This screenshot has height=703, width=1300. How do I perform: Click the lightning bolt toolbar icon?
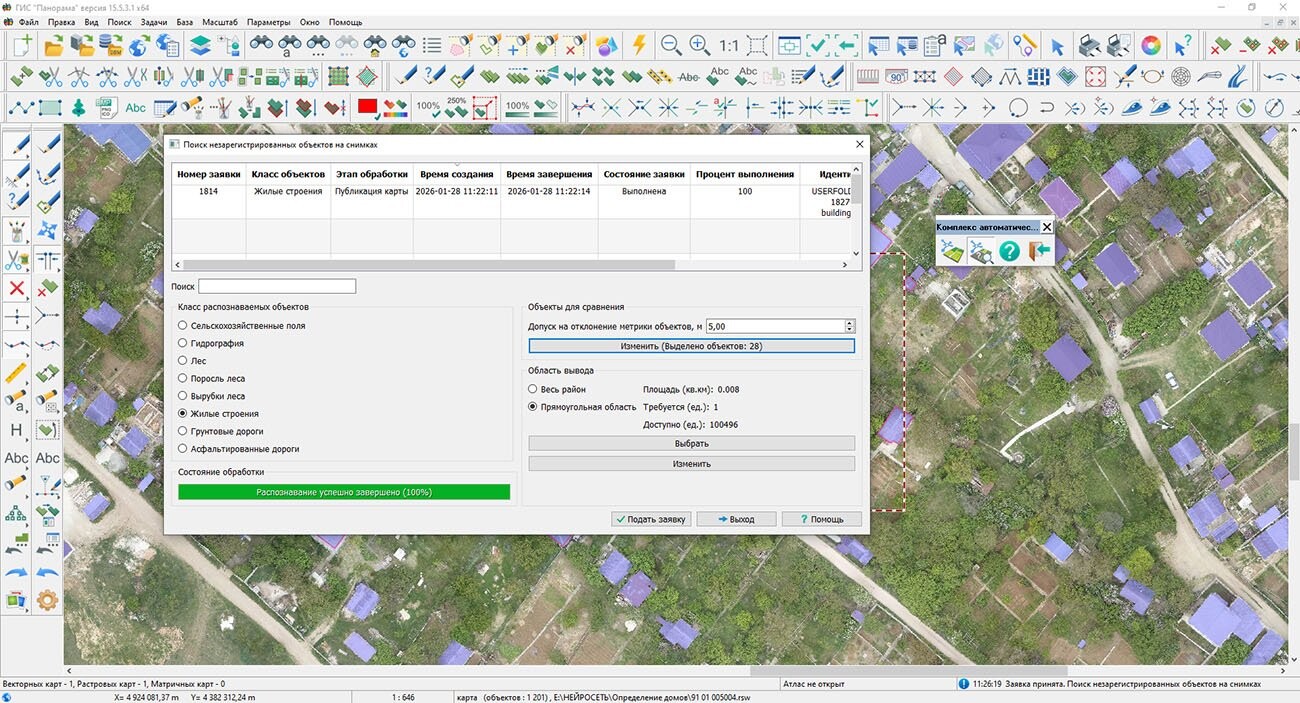(x=638, y=46)
